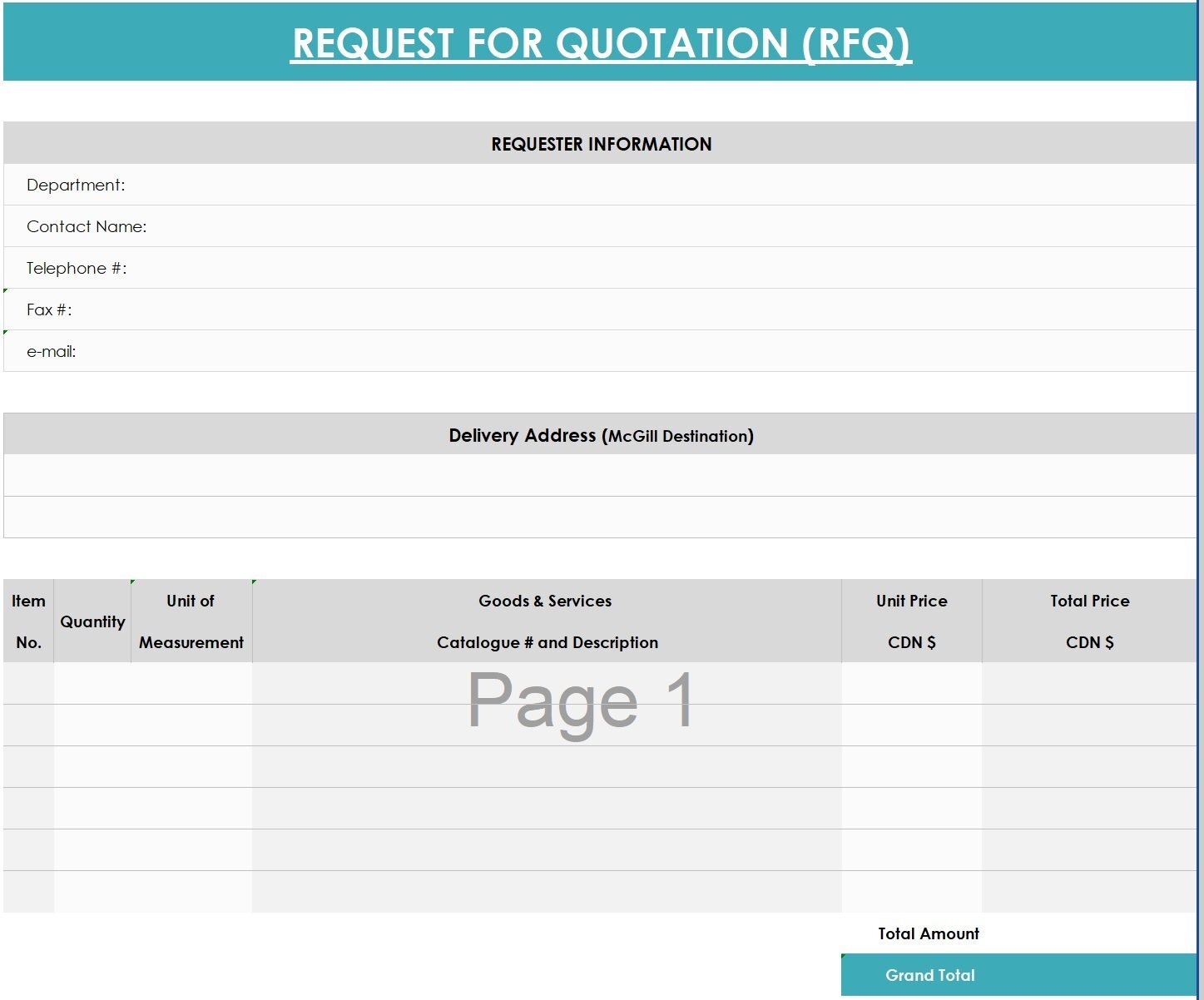Select the Contact Name field
This screenshot has height=1000, width=1204.
(x=601, y=226)
